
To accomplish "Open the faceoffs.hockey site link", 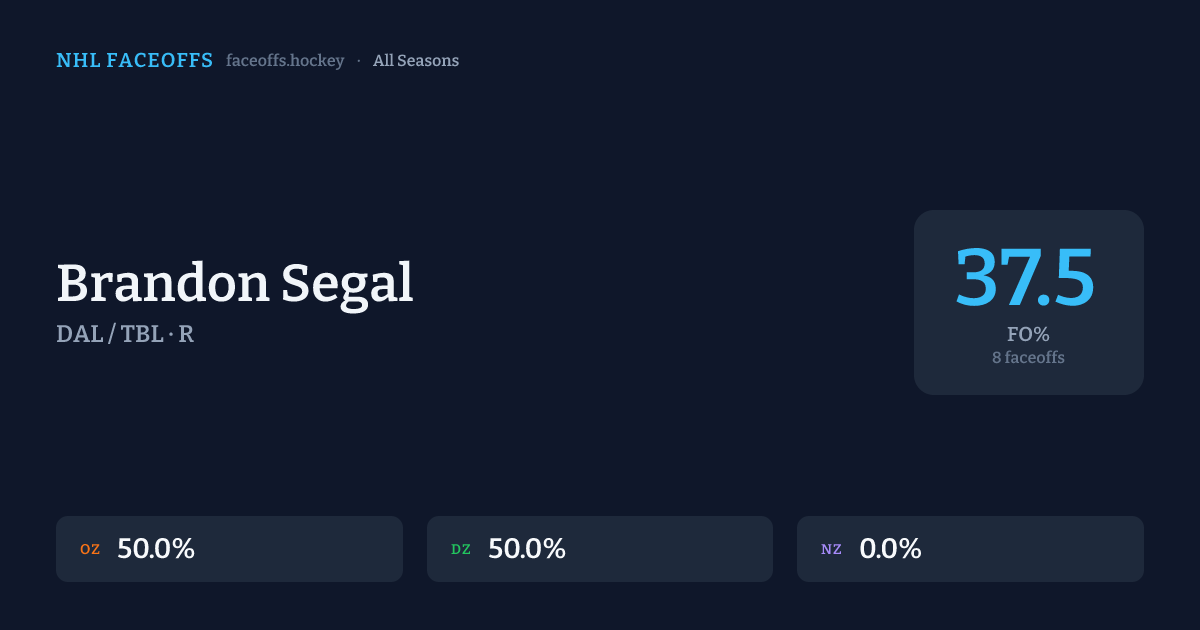I will (x=285, y=61).
